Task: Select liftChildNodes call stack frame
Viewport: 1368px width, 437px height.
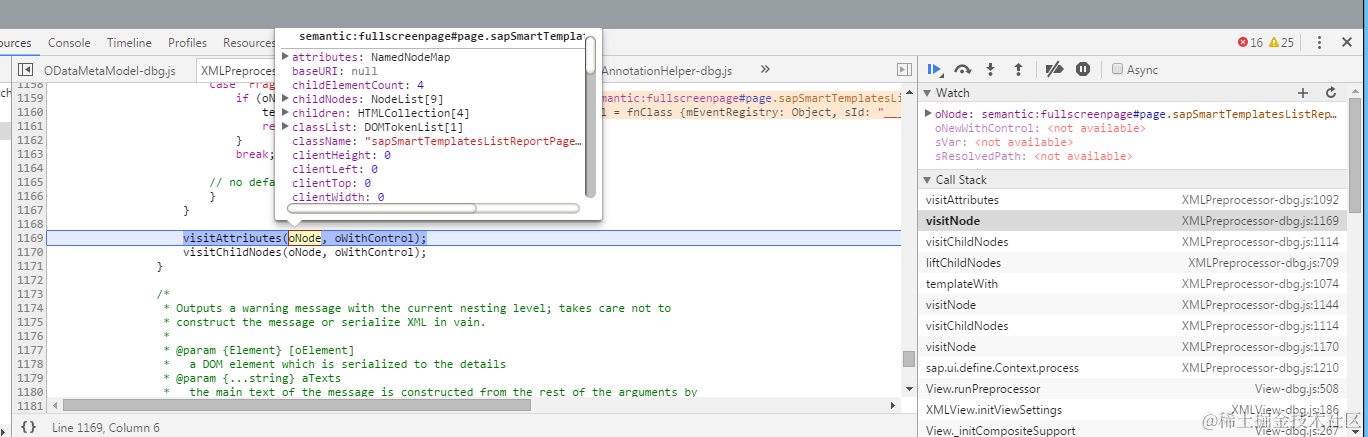Action: (x=1132, y=263)
